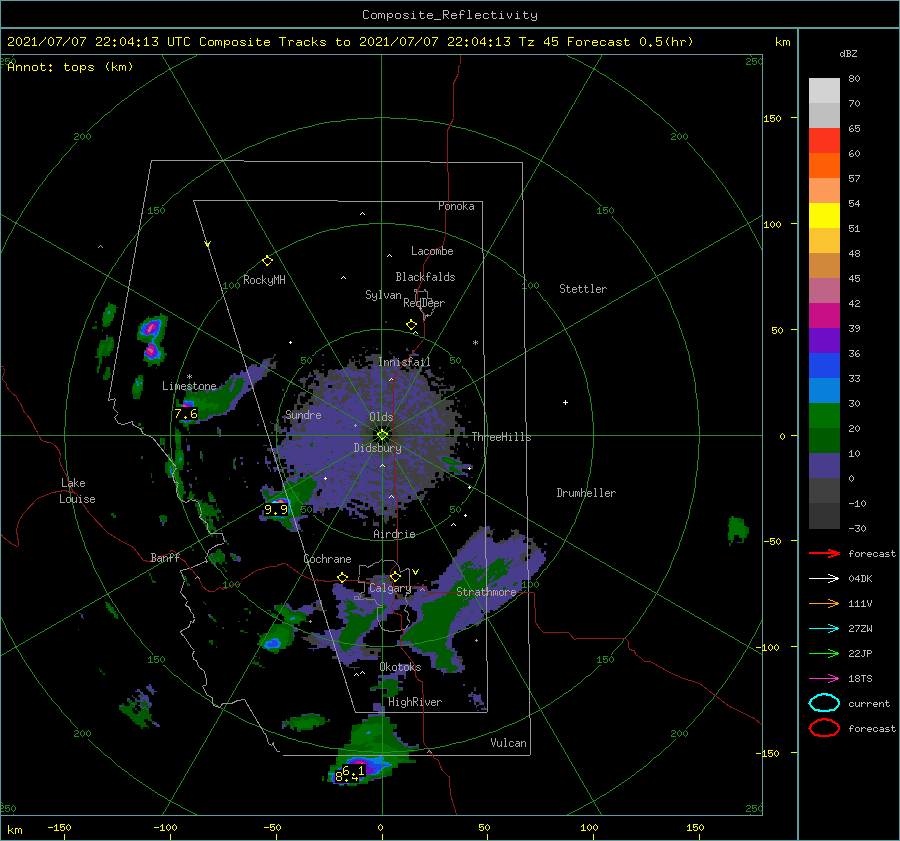Click the yellow diamond marker below RedDeer
900x841 pixels.
point(411,325)
